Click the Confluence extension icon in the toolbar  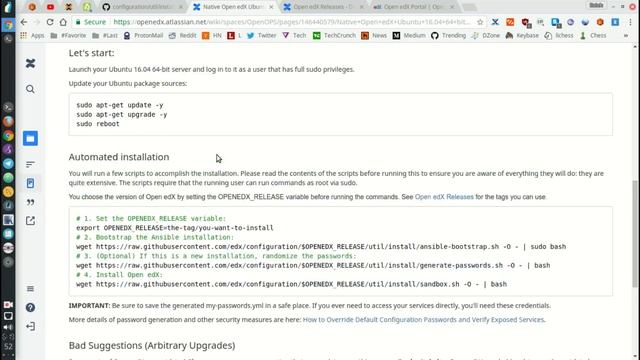pyautogui.click(x=495, y=22)
